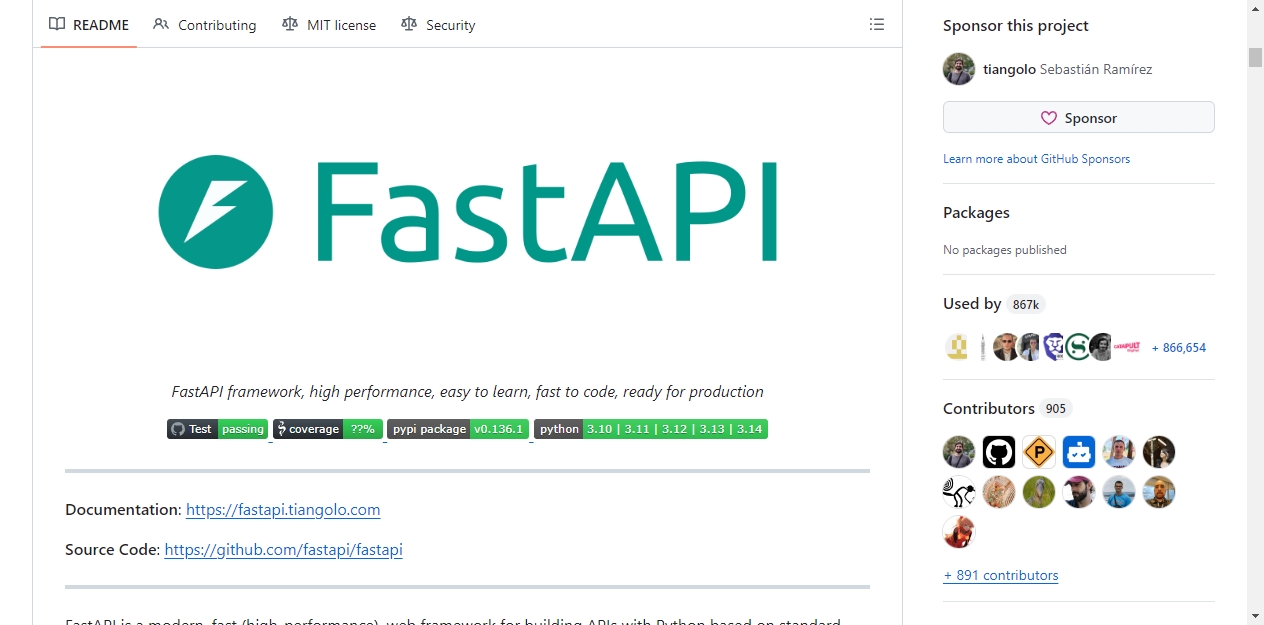Click the yellow pixel-figure Used-by avatar
1264x625 pixels.
(957, 347)
